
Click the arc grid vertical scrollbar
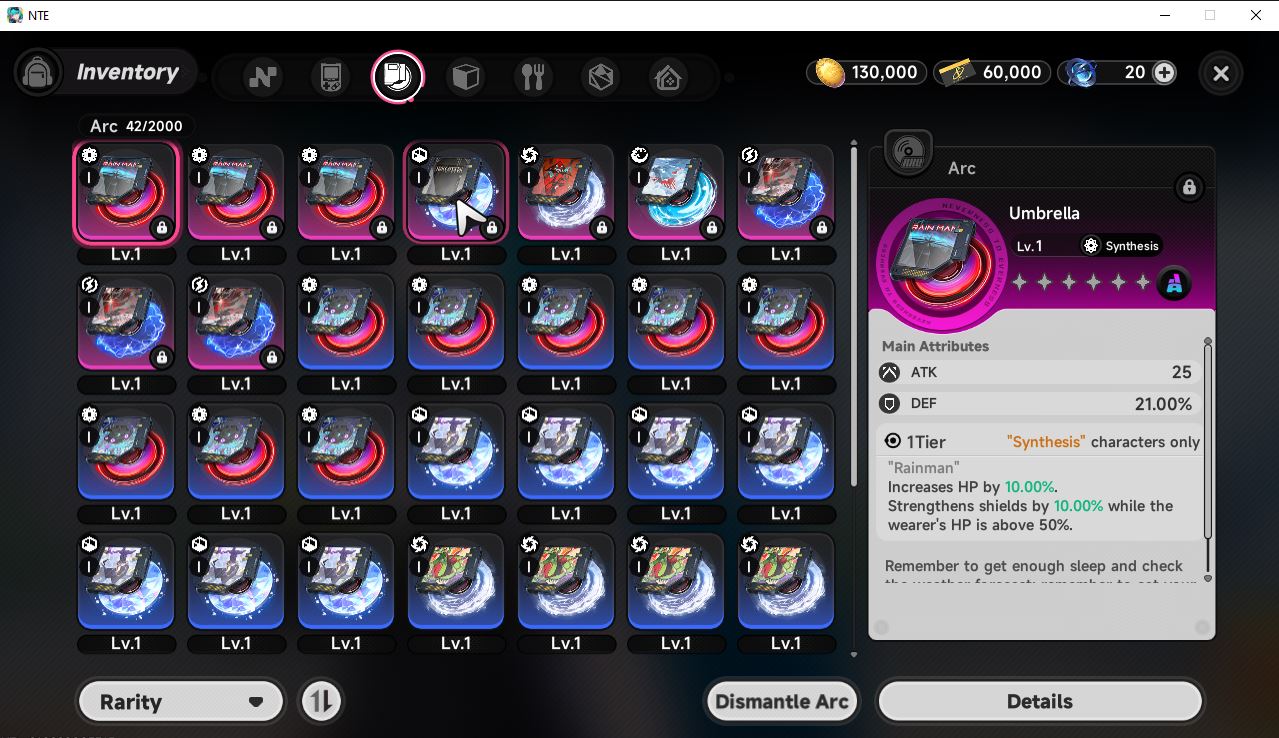[x=853, y=315]
